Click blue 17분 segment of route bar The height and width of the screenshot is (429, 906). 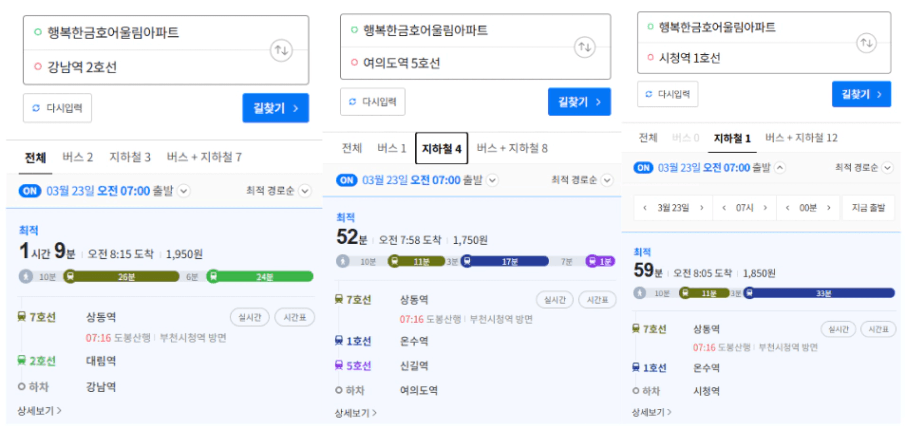[x=504, y=261]
